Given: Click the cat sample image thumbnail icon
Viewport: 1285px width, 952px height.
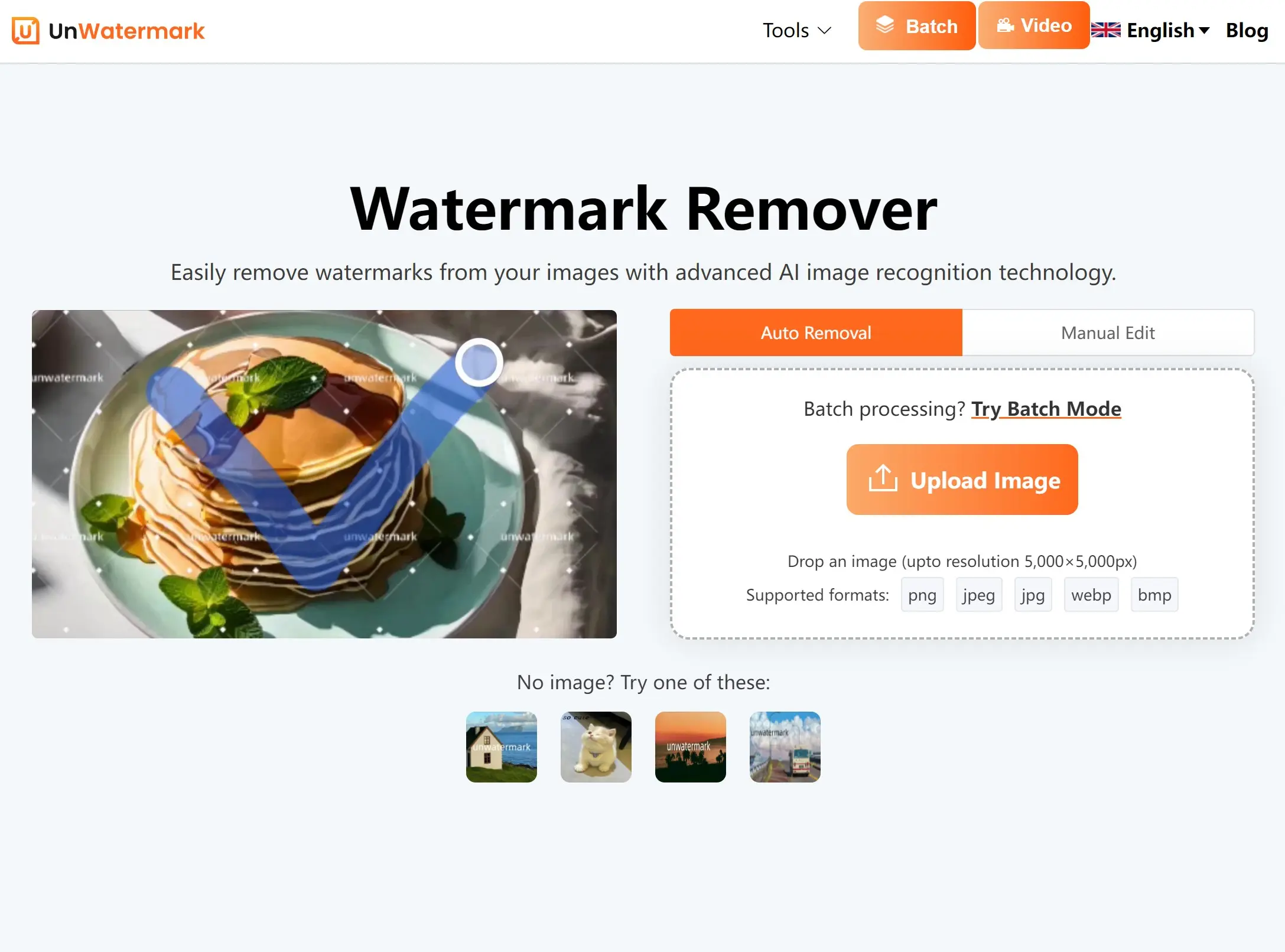Looking at the screenshot, I should point(595,746).
